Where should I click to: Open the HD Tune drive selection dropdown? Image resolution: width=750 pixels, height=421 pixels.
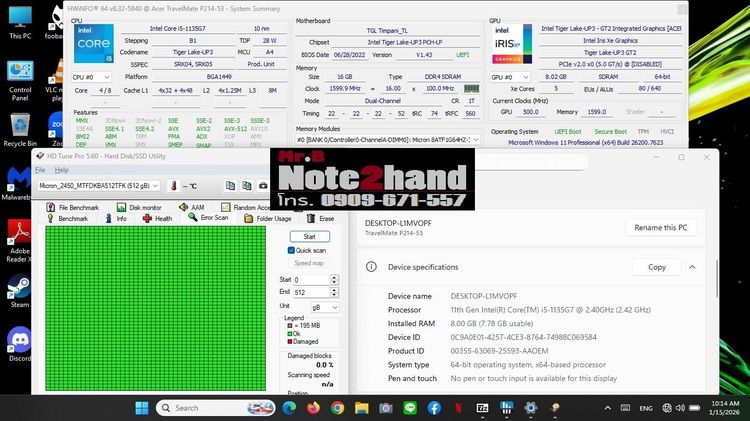[x=99, y=186]
